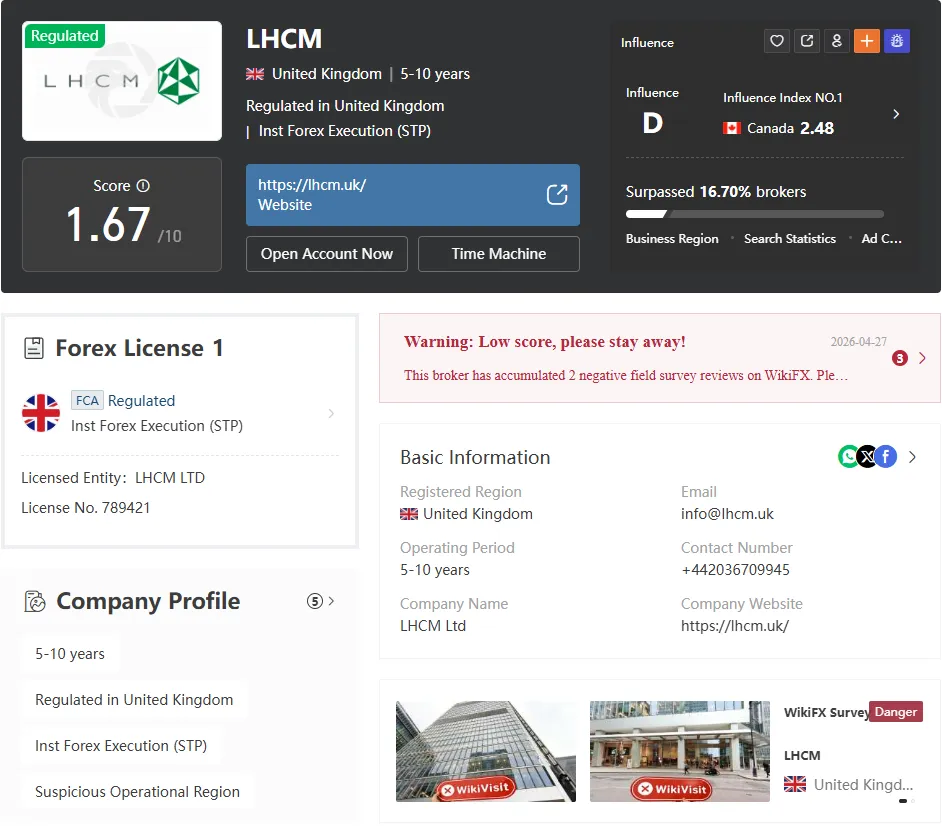Click the 2026-04-27 warning date
This screenshot has height=826, width=942.
pos(858,342)
